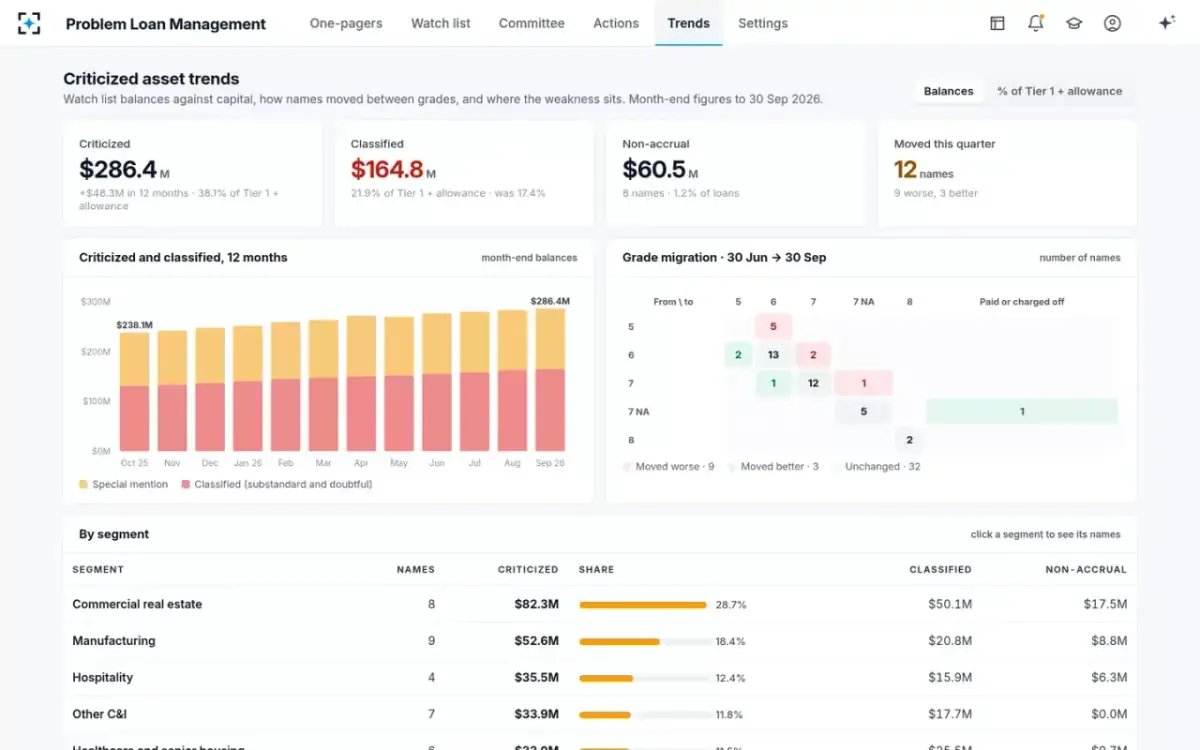Switch to % of Tier 1 + allowance

1060,91
